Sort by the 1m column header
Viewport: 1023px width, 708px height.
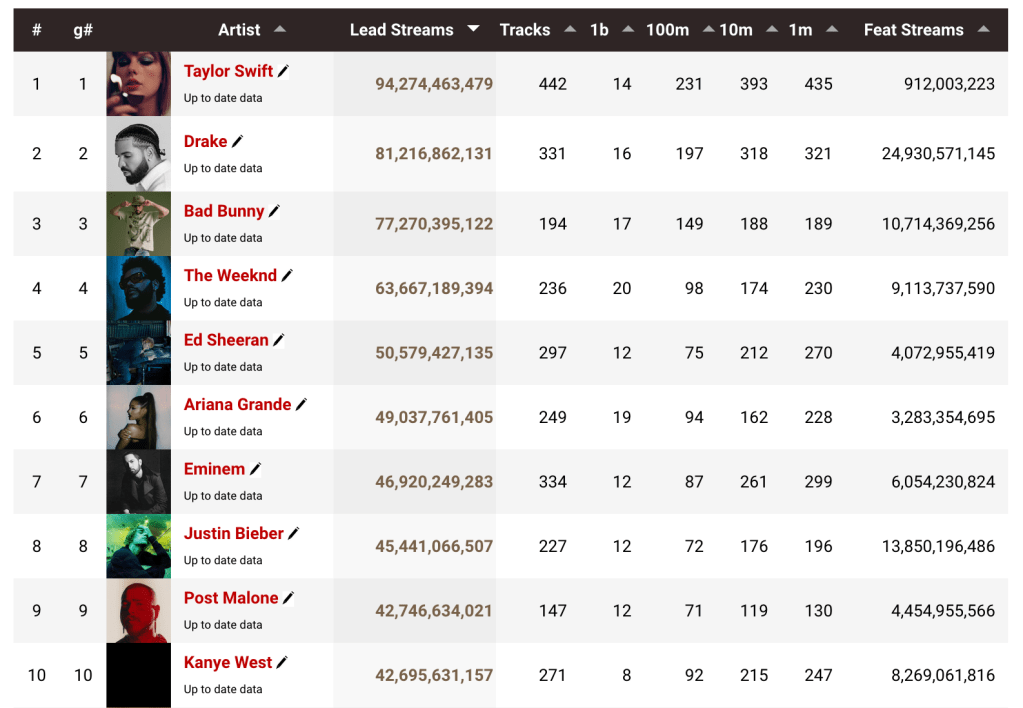tap(800, 30)
